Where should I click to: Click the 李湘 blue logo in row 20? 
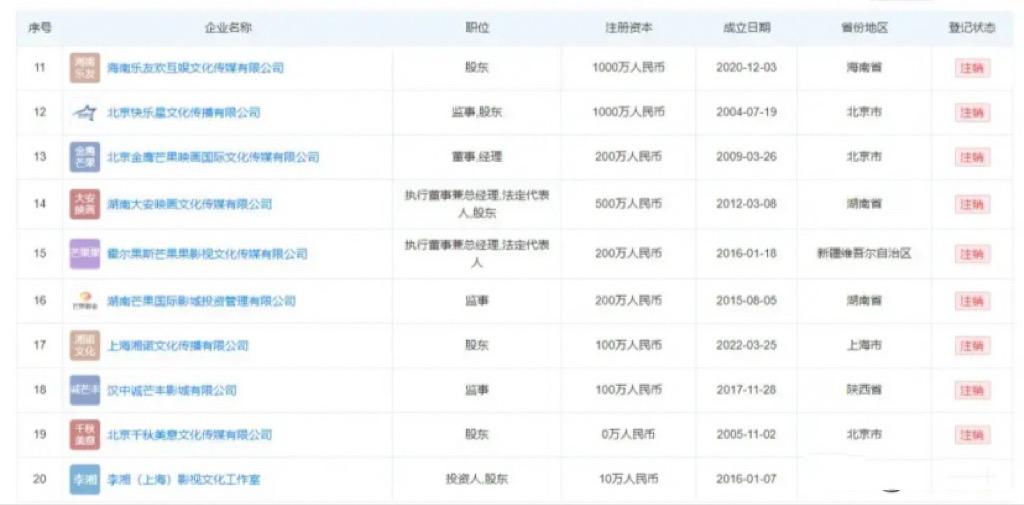[84, 480]
